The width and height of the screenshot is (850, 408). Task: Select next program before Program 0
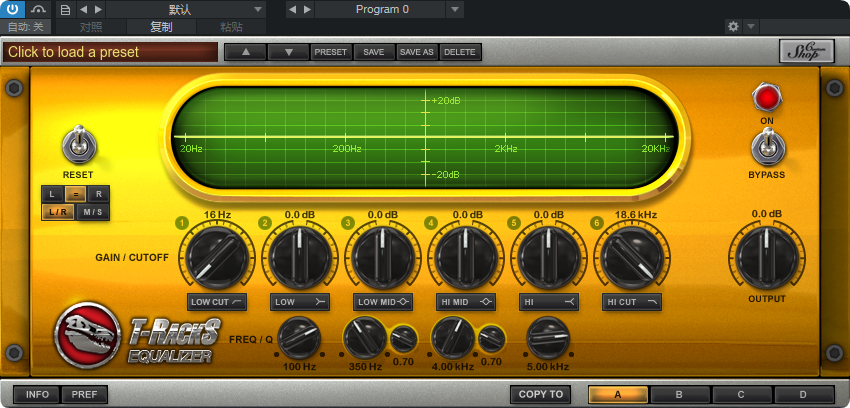click(x=307, y=9)
